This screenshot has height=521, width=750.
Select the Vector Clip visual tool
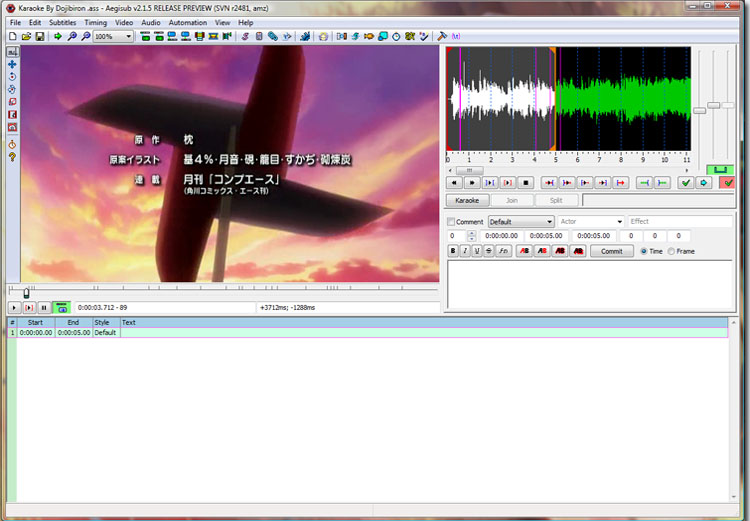pyautogui.click(x=12, y=127)
